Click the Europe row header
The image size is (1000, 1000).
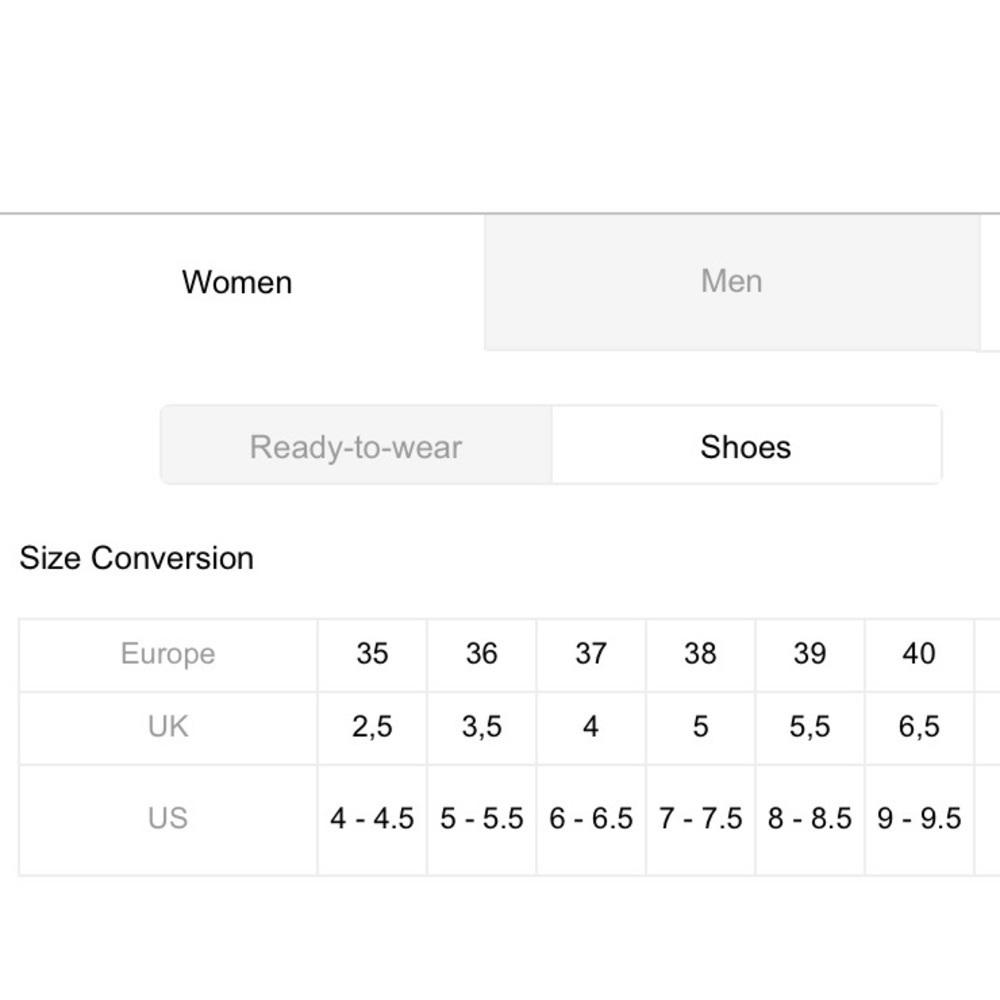pos(168,654)
